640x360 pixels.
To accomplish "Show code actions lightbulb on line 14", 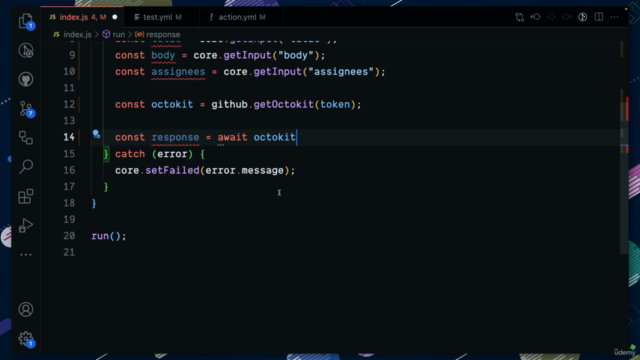I will point(96,134).
